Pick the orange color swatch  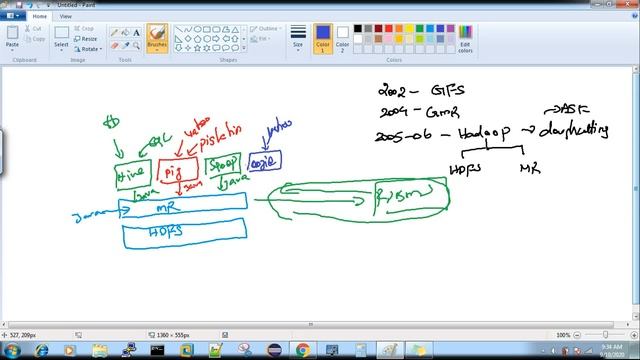[399, 28]
